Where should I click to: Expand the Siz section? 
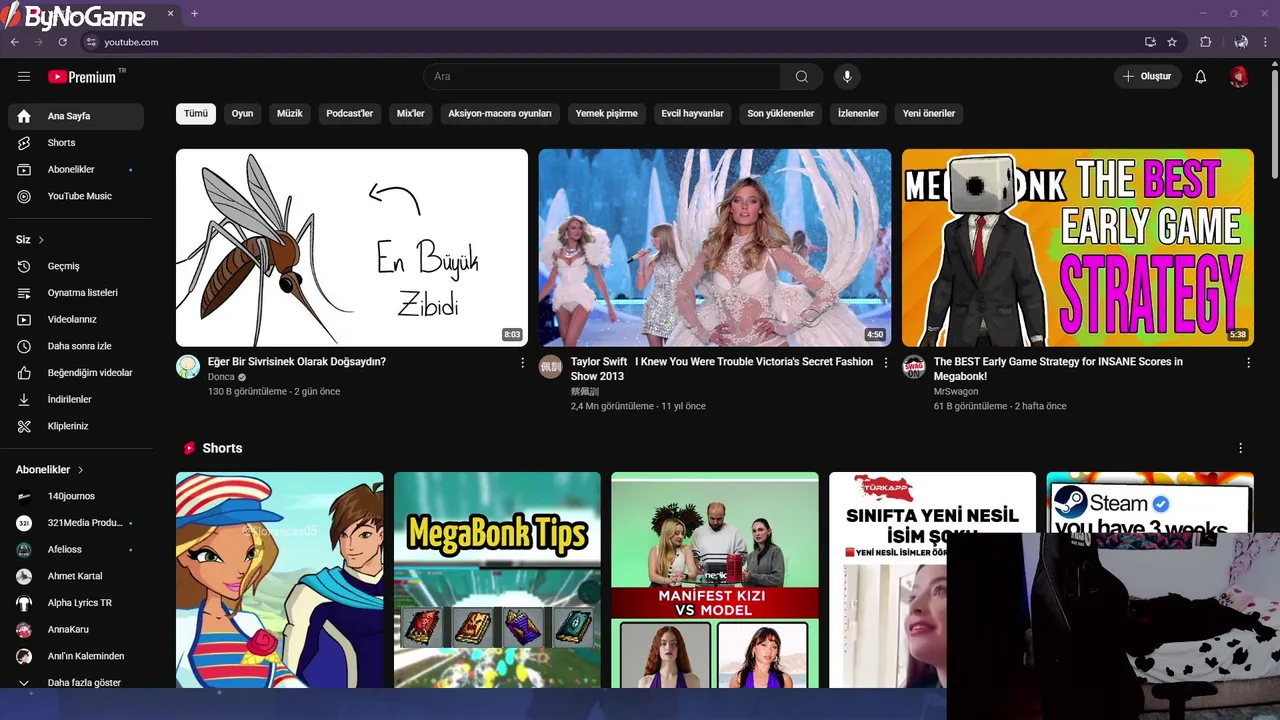pos(30,240)
